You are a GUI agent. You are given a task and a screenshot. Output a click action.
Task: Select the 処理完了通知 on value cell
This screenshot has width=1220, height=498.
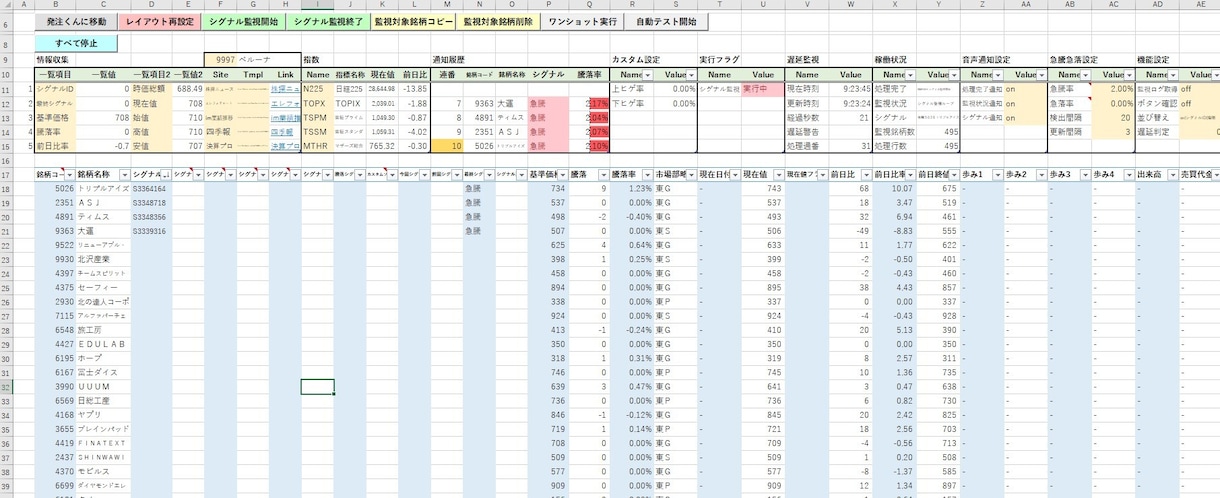point(1026,89)
